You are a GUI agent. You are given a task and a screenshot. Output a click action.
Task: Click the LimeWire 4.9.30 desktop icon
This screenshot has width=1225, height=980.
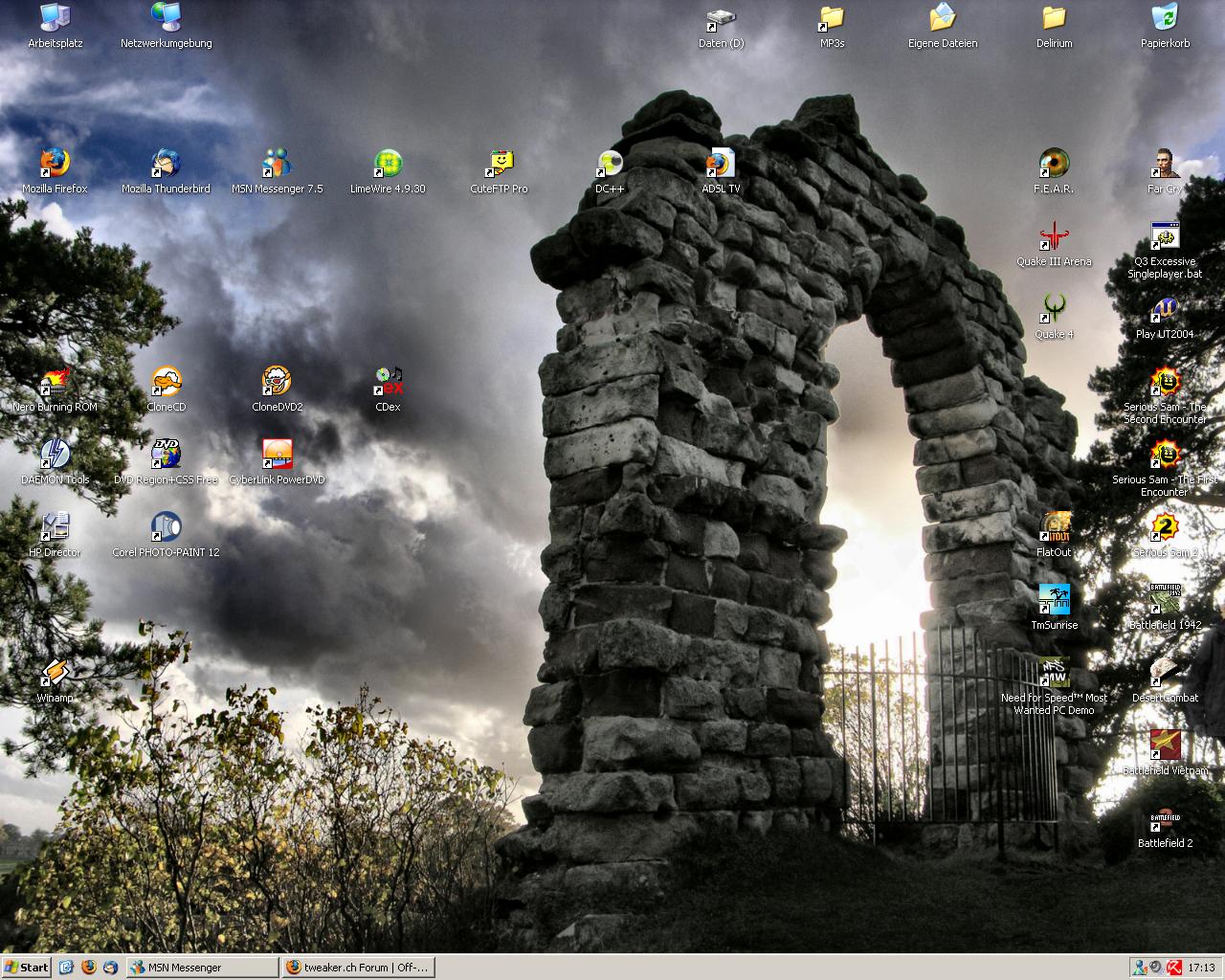pos(388,165)
